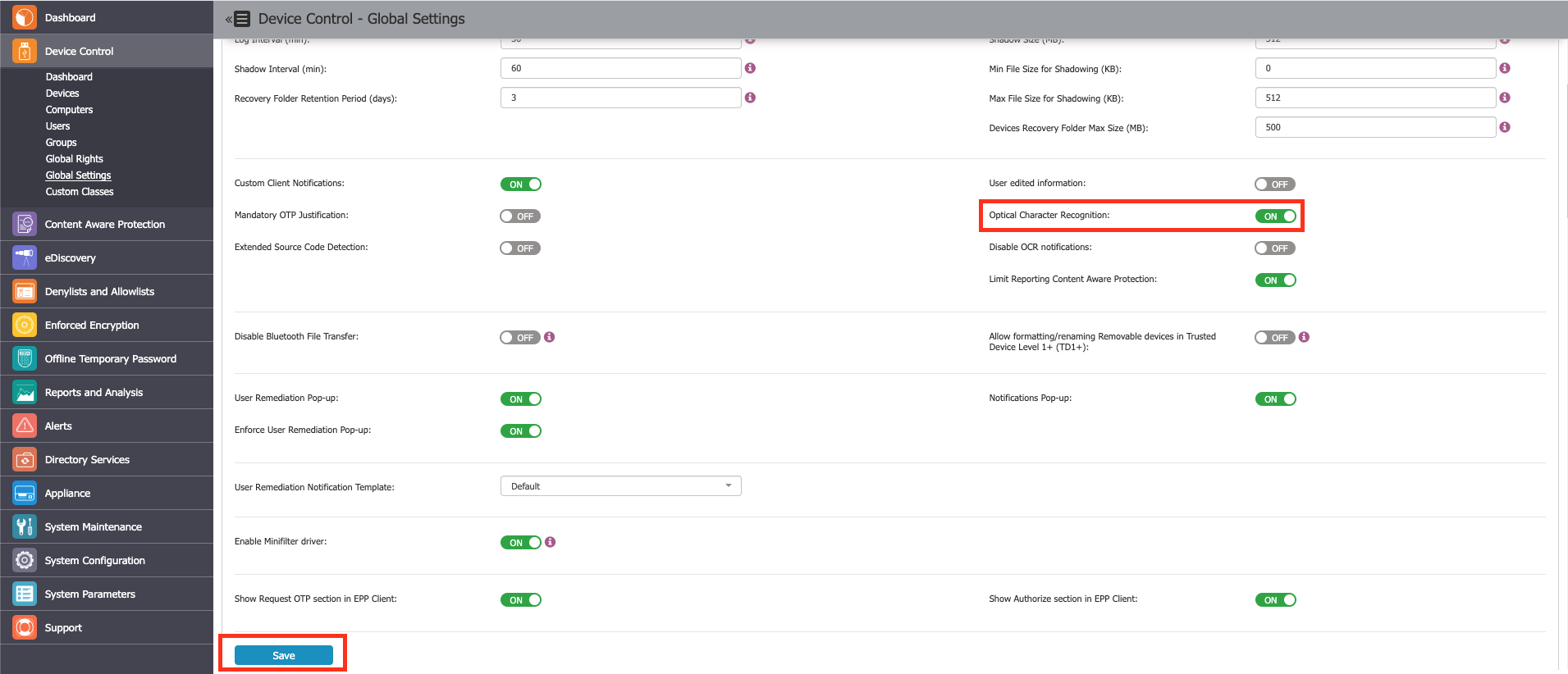Open Device Control Dashboard submenu item
The height and width of the screenshot is (674, 1568).
(x=69, y=77)
